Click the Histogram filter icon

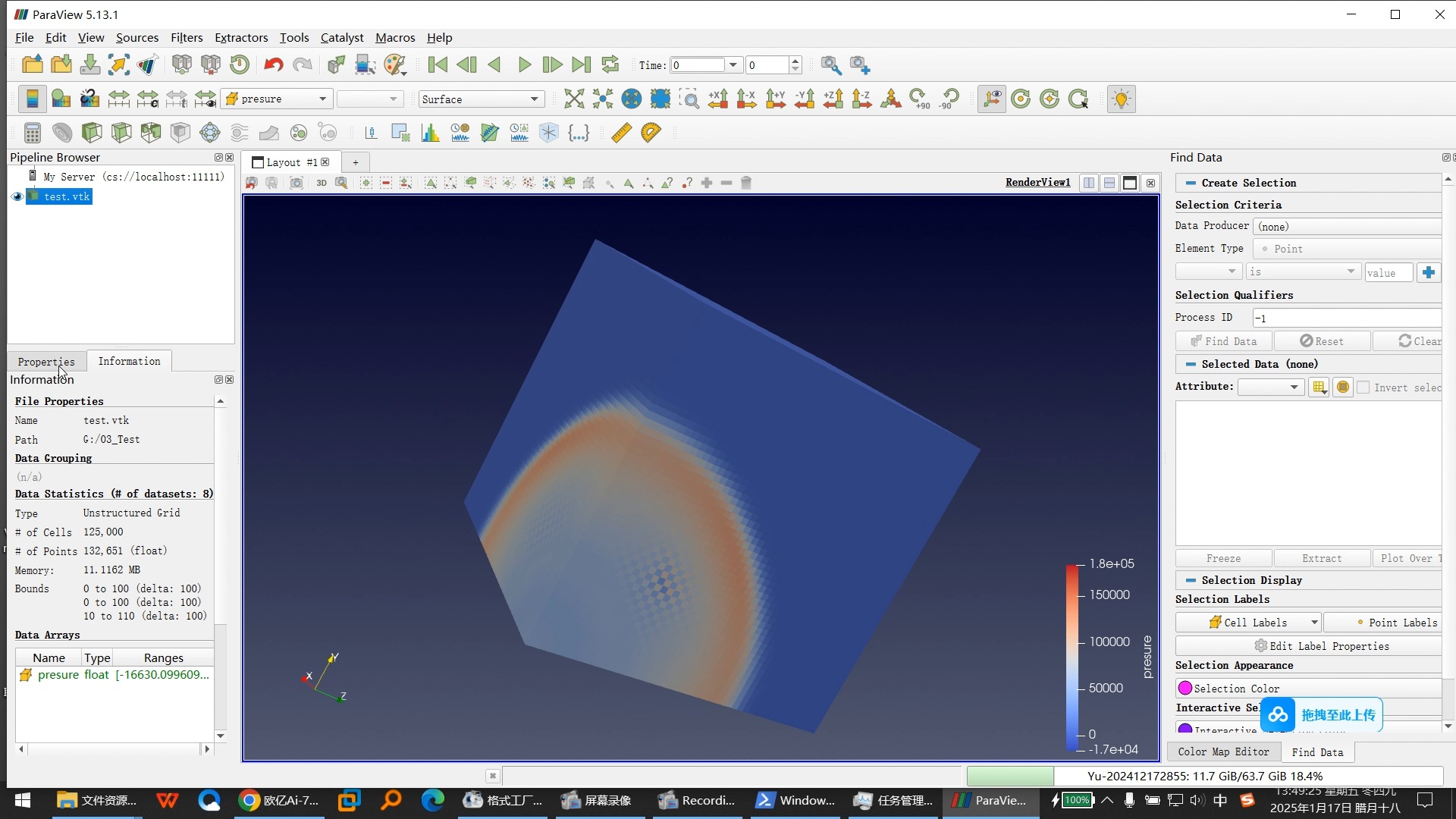[x=430, y=133]
